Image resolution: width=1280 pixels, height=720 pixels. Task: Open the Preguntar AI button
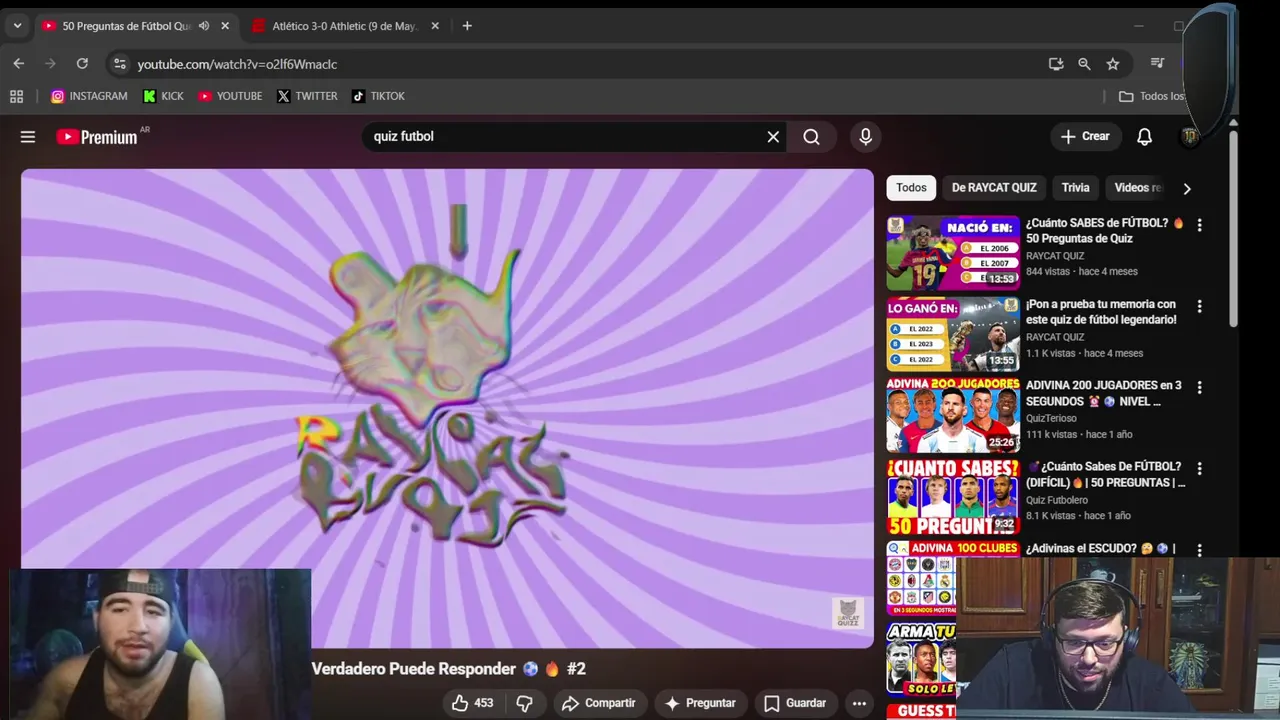tap(700, 703)
